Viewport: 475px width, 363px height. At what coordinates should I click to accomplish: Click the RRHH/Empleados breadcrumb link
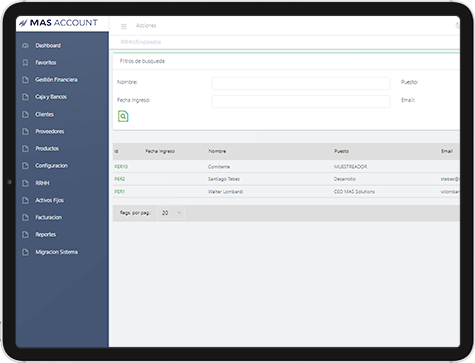[141, 42]
